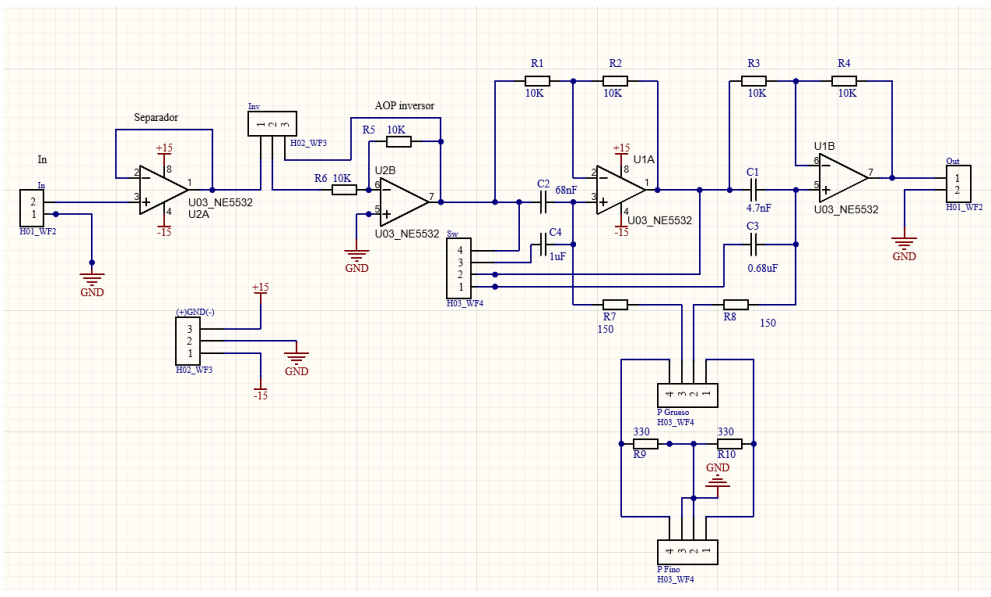Select resistor R6 symbol
The height and width of the screenshot is (597, 991).
click(344, 190)
